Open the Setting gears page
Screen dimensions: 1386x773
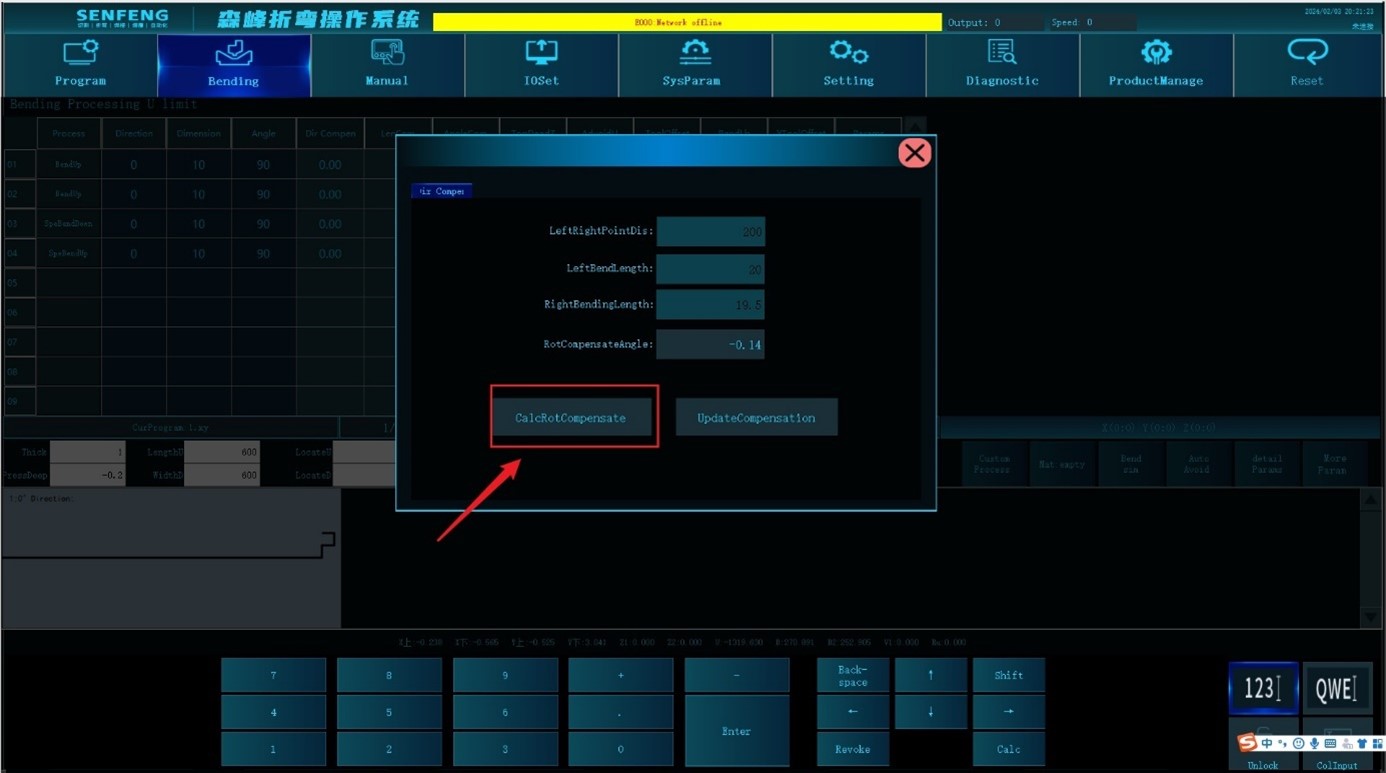(848, 65)
